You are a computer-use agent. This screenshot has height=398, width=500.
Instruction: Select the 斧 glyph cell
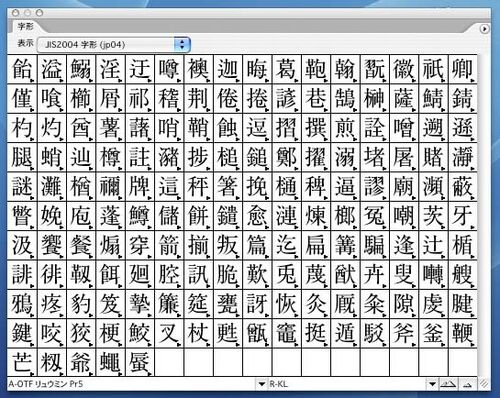point(404,333)
